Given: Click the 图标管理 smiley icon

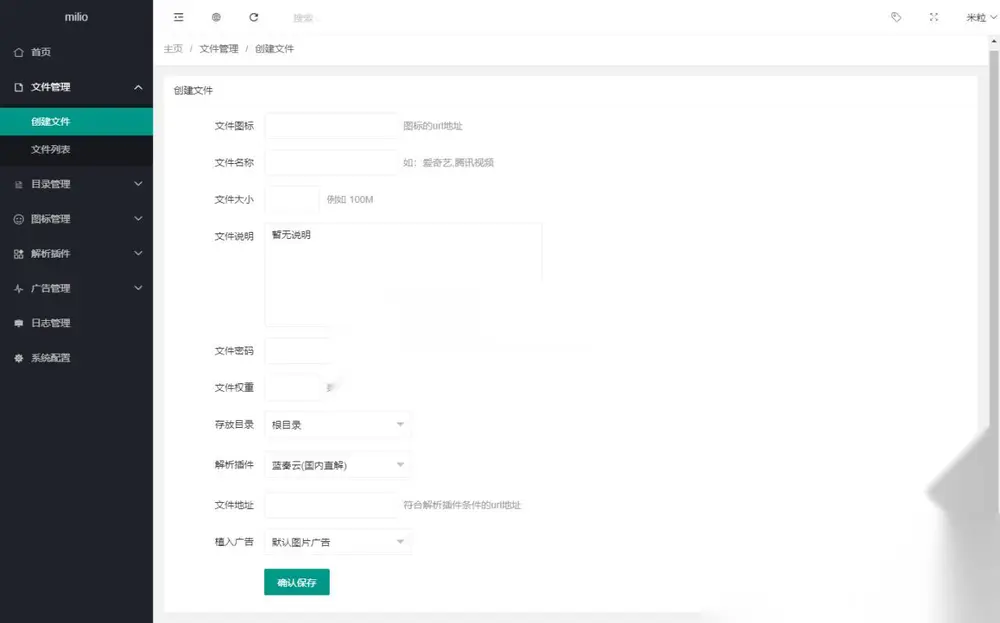Looking at the screenshot, I should 18,219.
